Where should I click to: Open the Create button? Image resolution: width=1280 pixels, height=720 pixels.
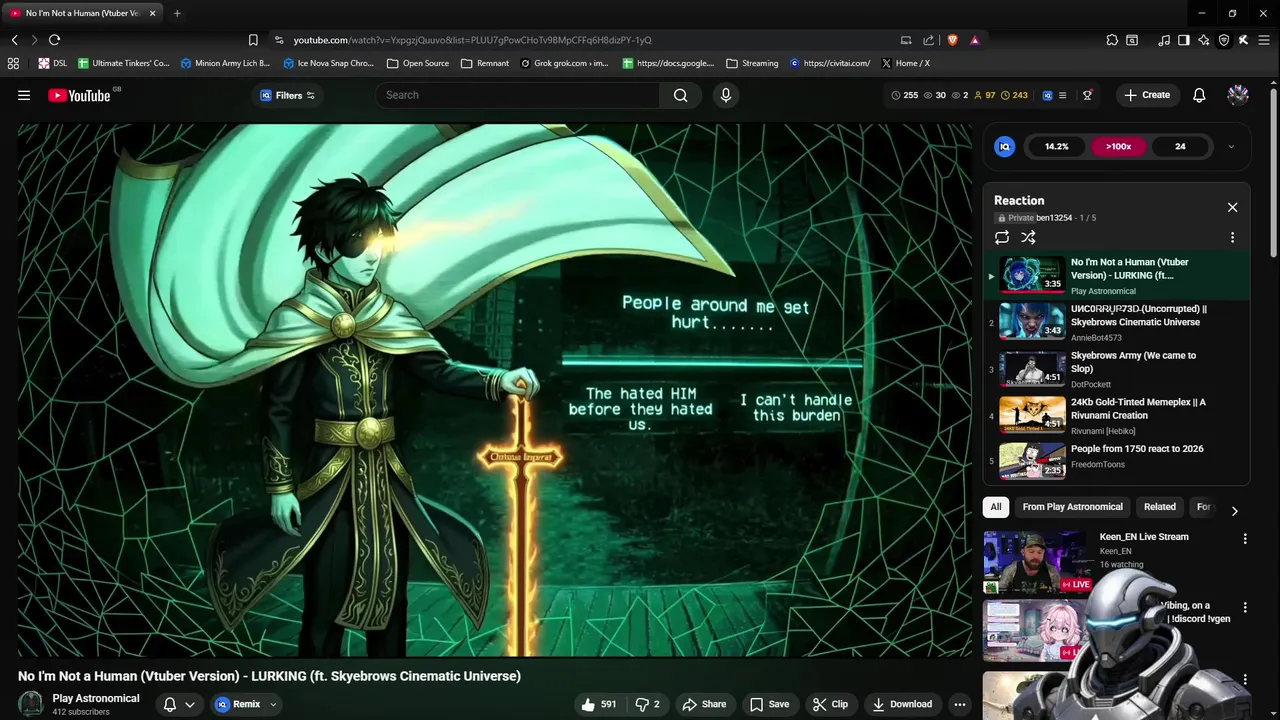point(1146,95)
